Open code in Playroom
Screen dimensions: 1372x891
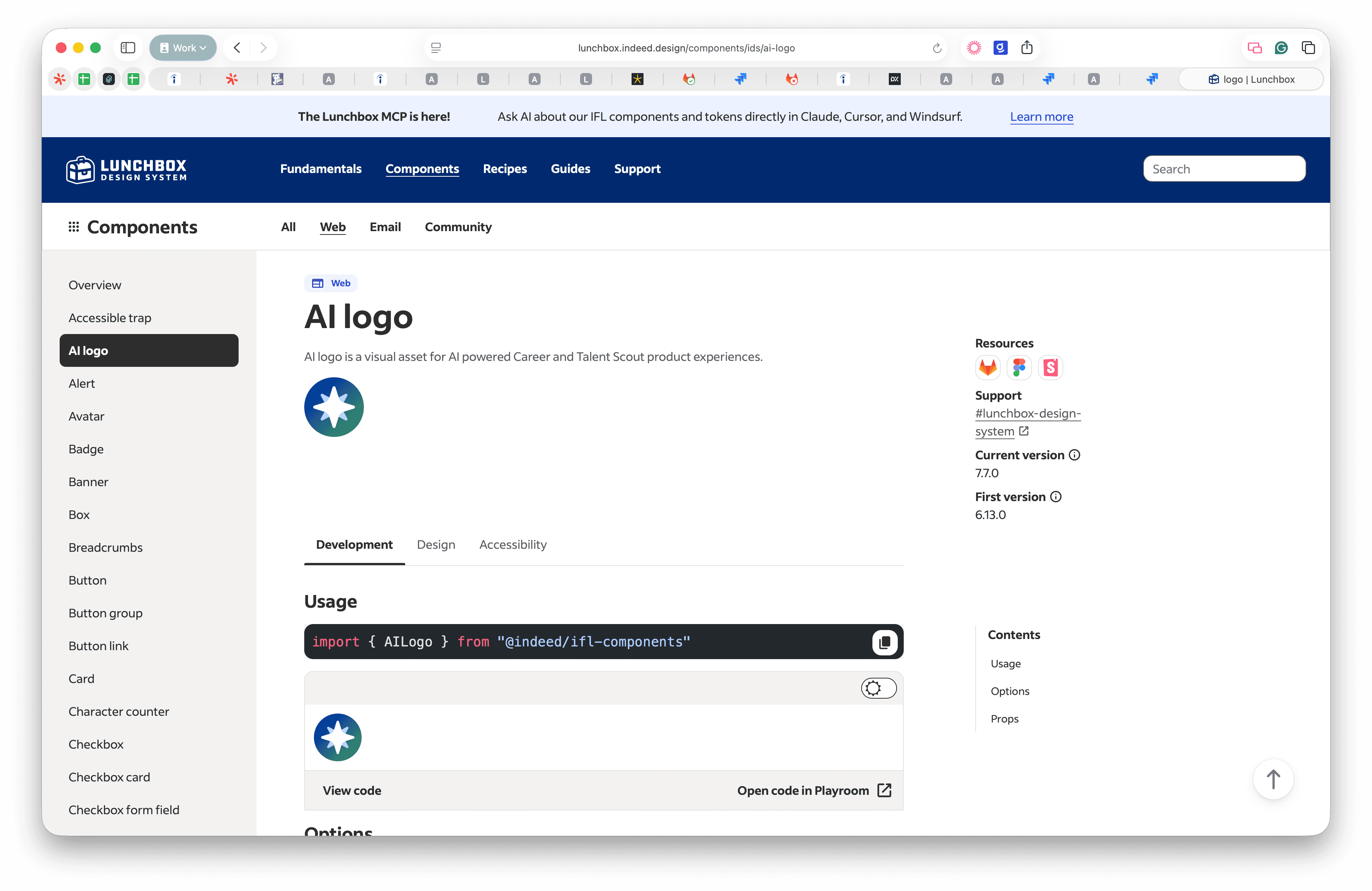(x=814, y=791)
